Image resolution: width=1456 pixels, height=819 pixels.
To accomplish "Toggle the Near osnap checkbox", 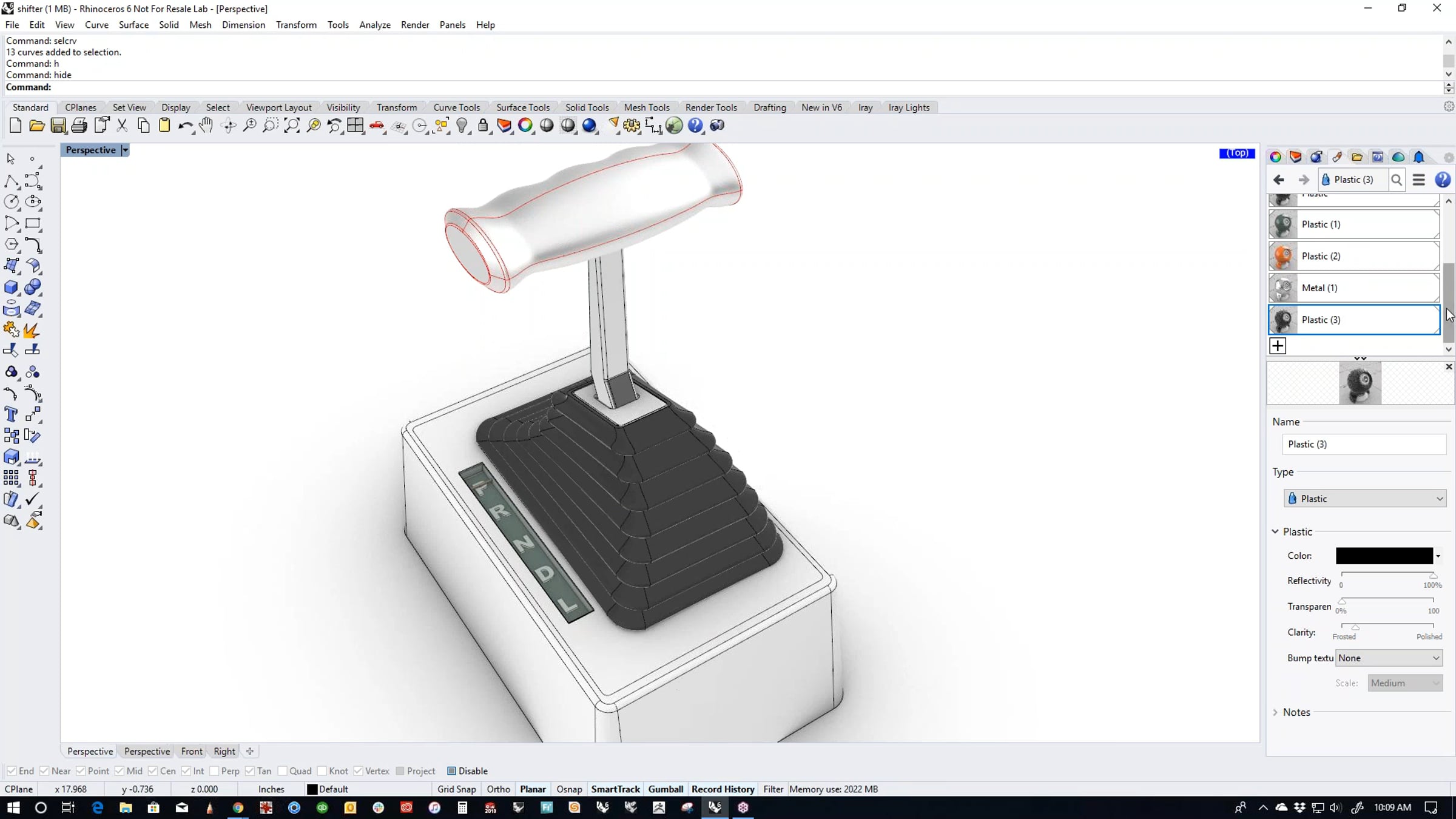I will click(44, 771).
